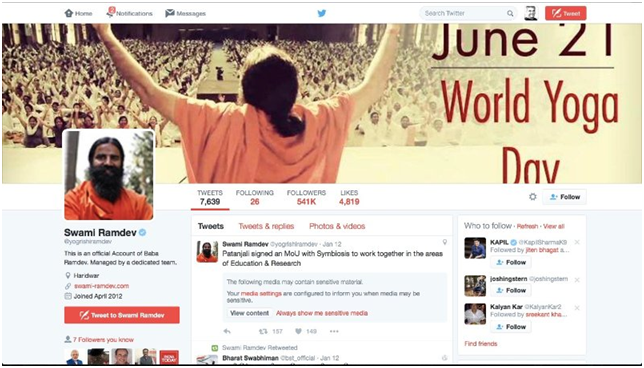Click Find friends link
644x368 pixels.
point(481,344)
